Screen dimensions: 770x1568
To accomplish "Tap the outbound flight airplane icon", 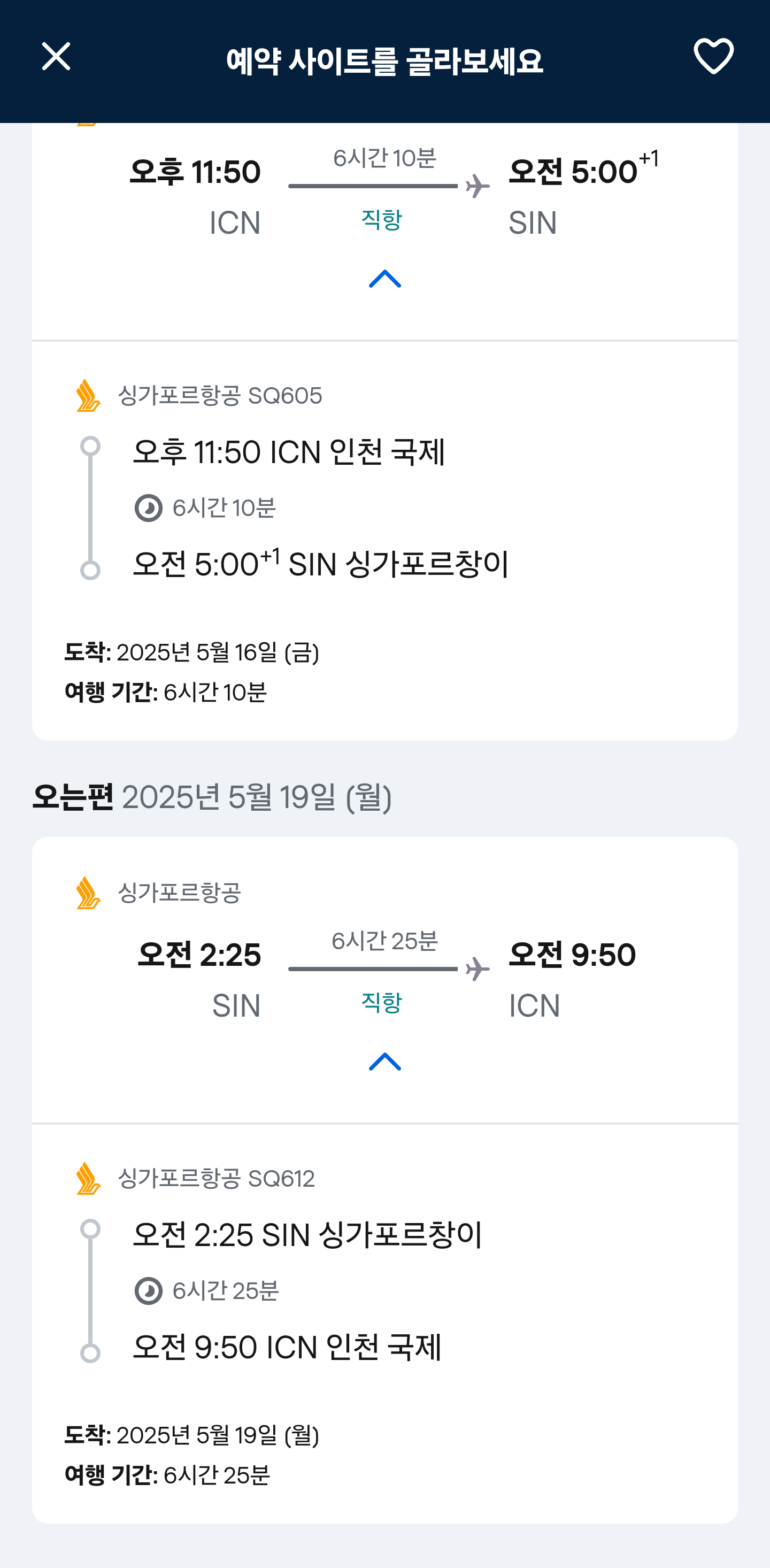I will [x=477, y=186].
